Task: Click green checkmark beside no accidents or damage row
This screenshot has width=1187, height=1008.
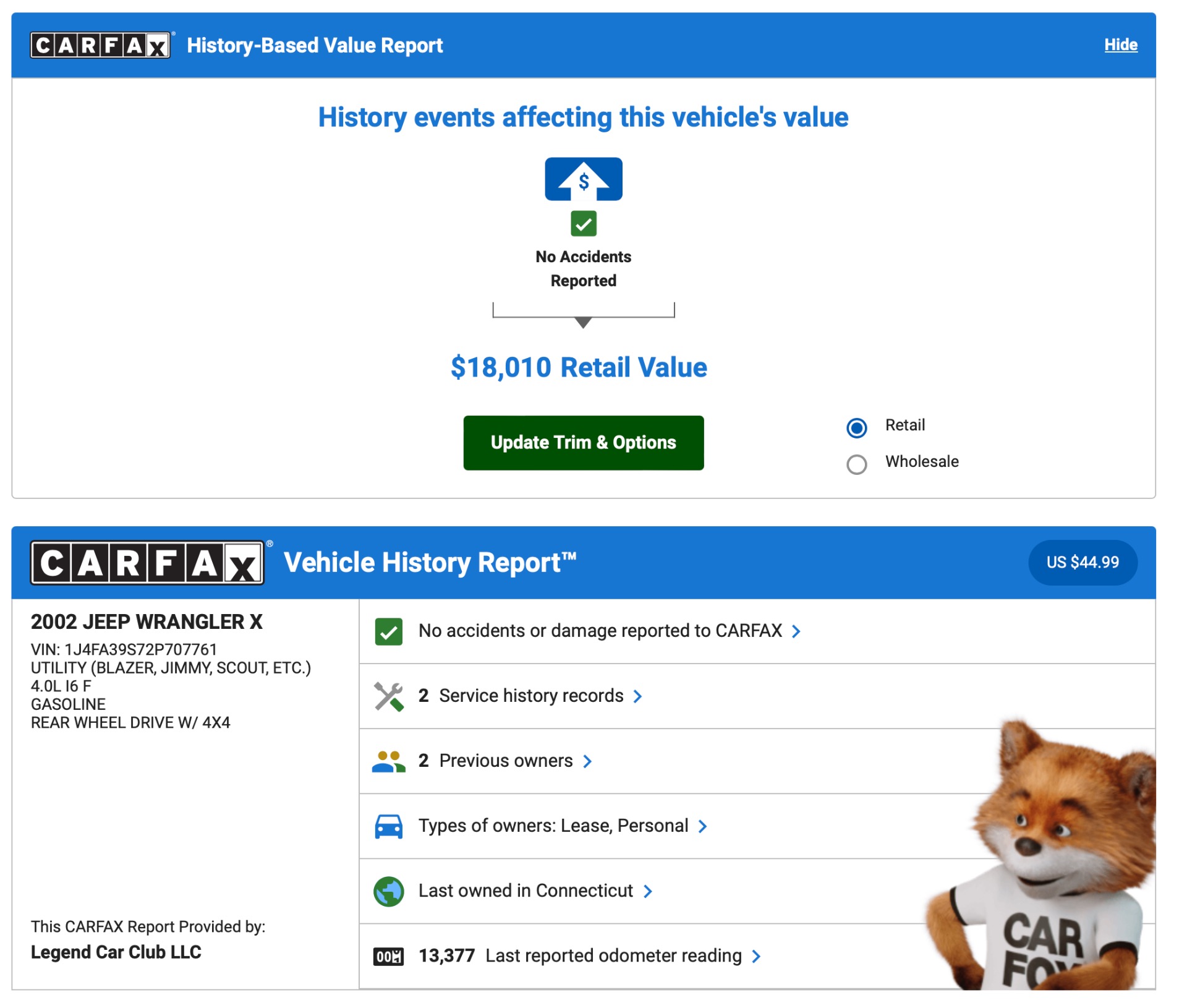Action: coord(388,631)
